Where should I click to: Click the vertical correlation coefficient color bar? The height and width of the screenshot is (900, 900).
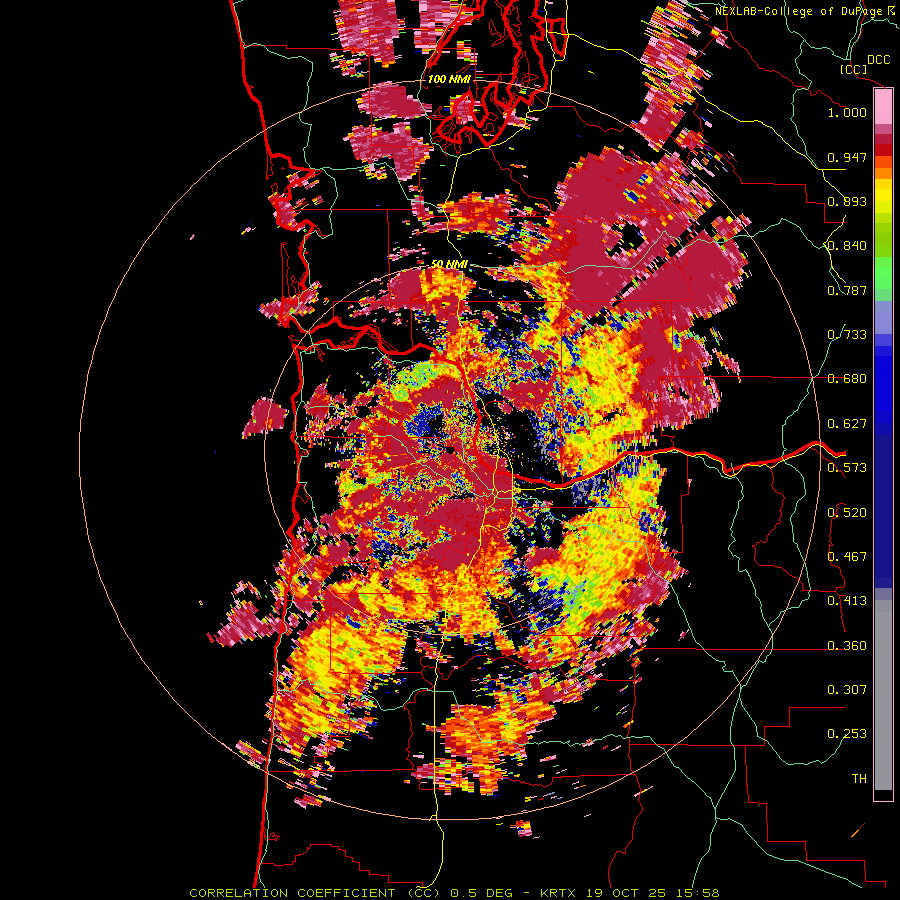[x=883, y=444]
